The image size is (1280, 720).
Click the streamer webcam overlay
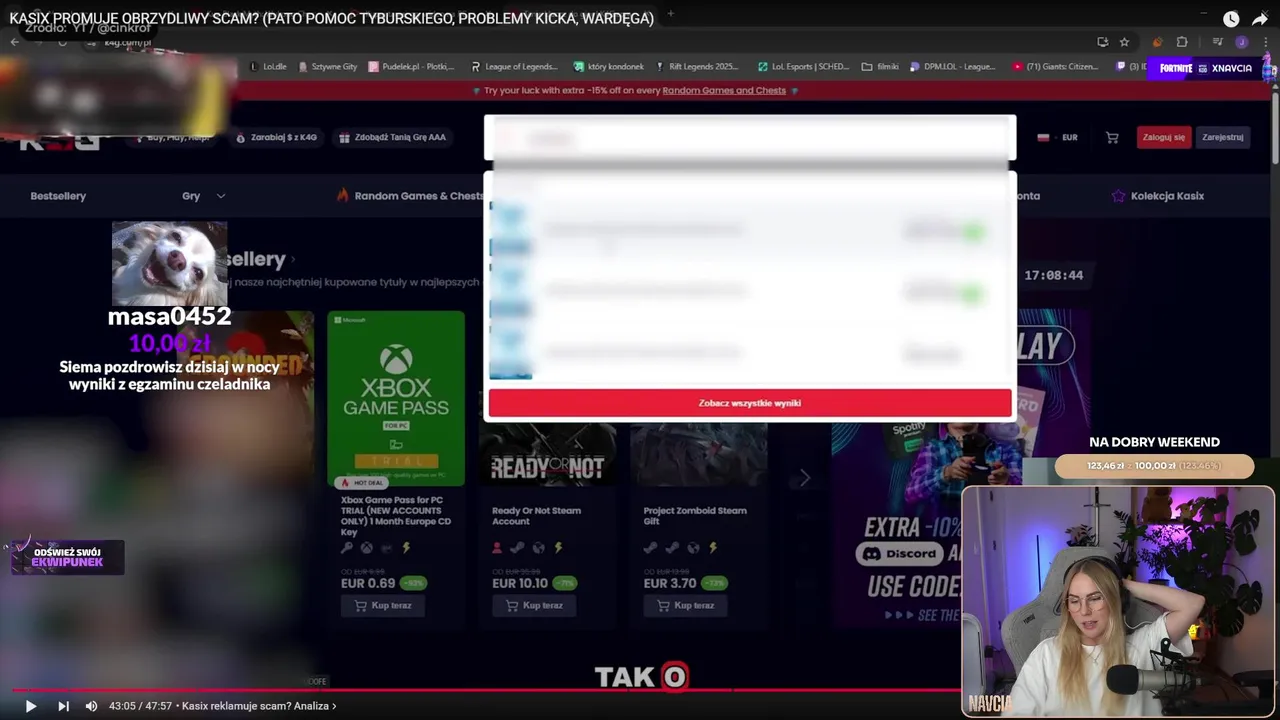click(1118, 601)
